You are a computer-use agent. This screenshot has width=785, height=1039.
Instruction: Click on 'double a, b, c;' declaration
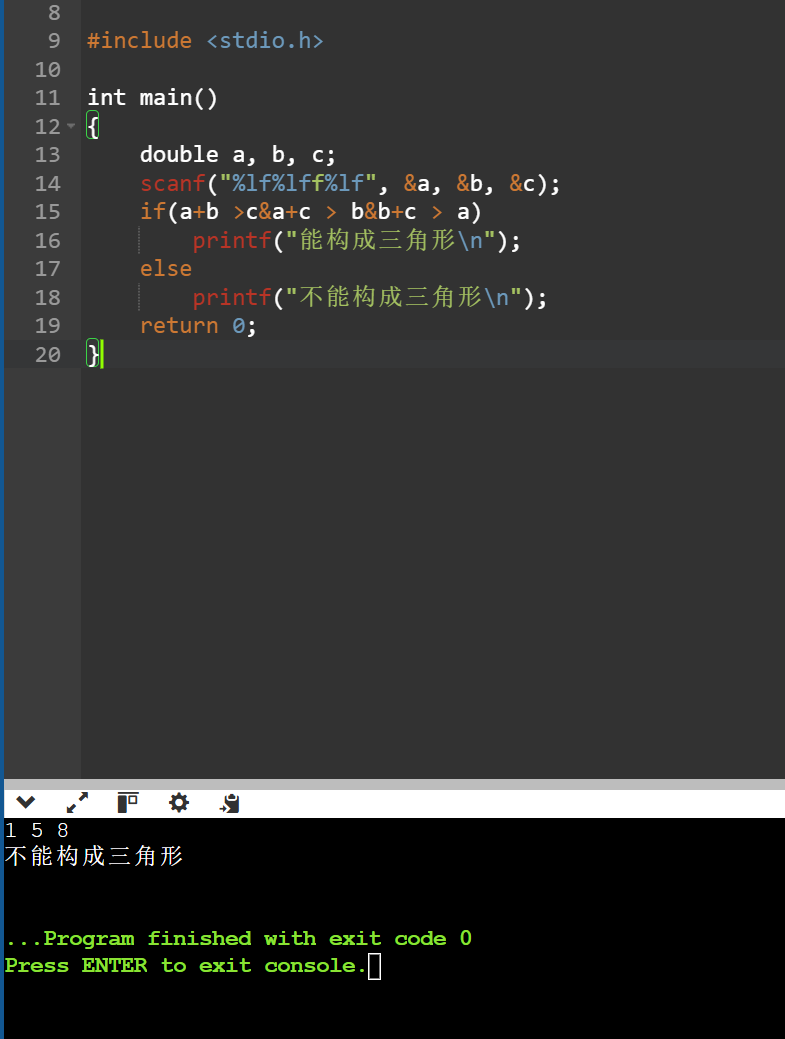[x=238, y=154]
